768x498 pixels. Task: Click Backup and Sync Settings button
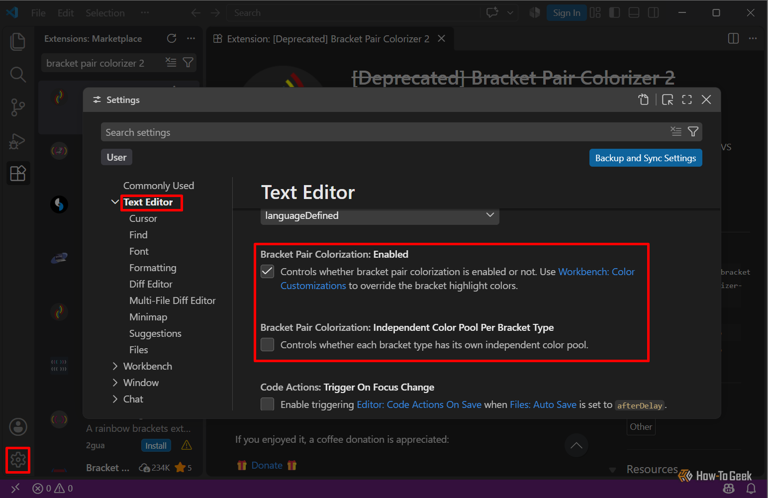[x=646, y=158]
